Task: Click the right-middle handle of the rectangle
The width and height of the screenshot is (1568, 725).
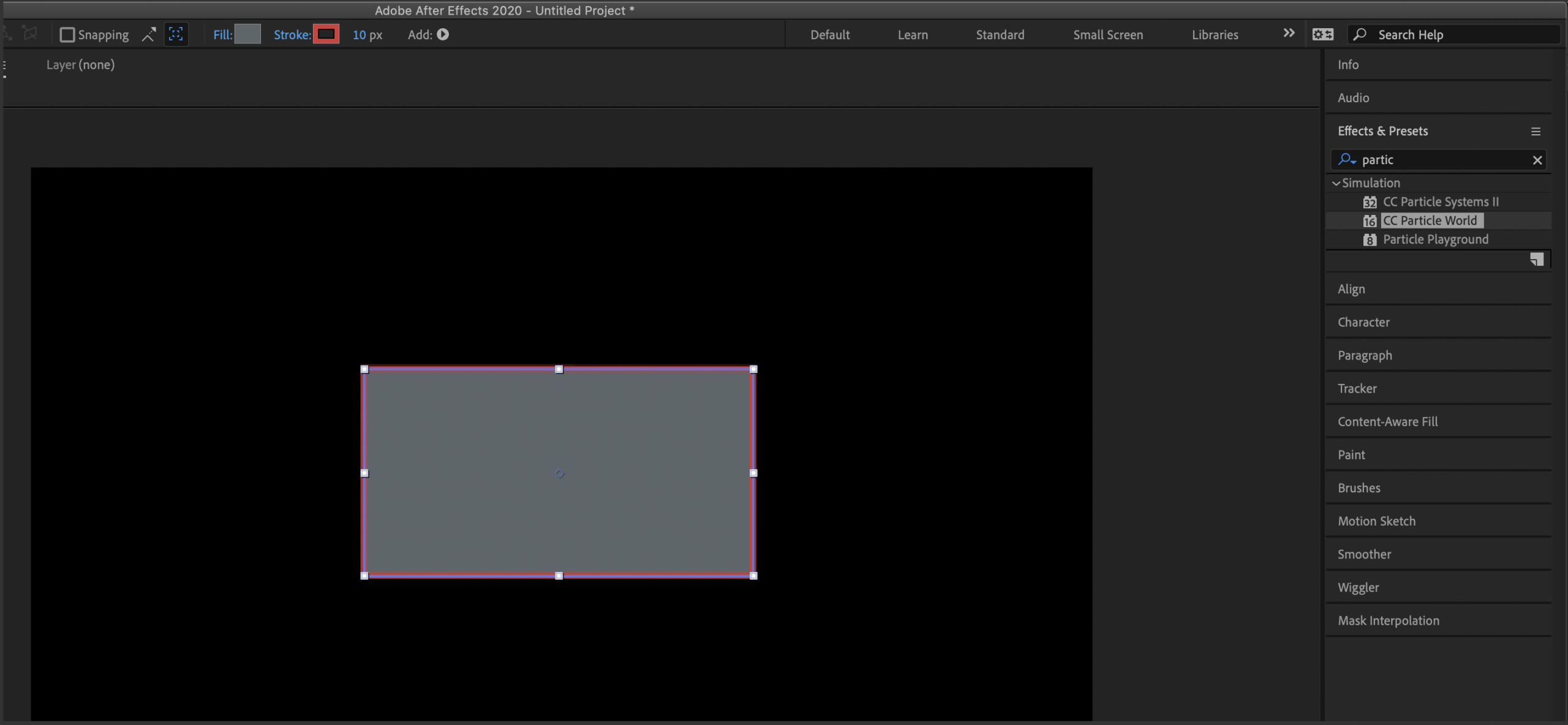Action: click(753, 473)
